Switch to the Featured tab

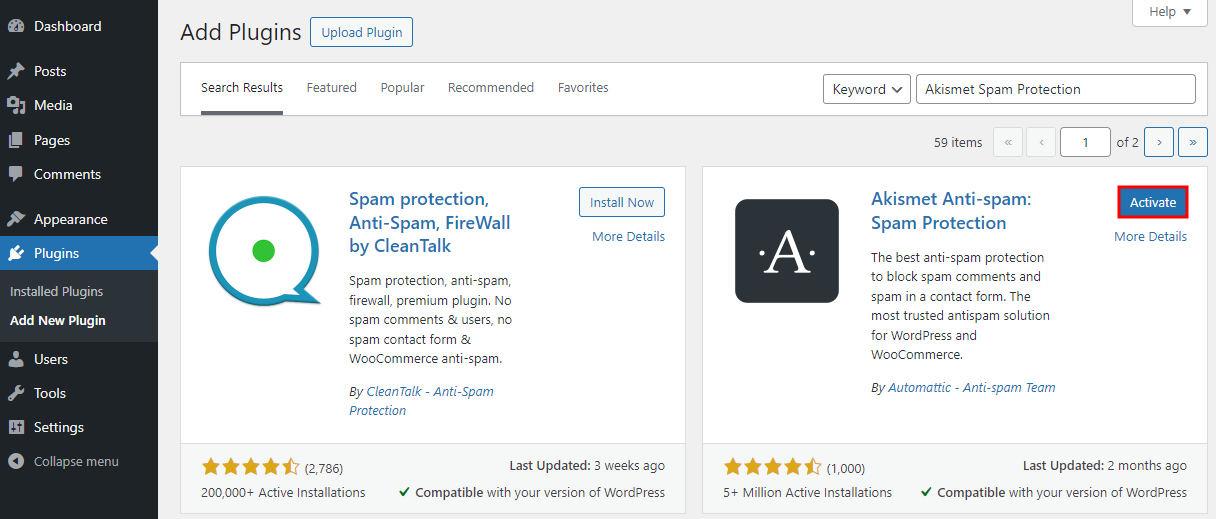pos(331,88)
